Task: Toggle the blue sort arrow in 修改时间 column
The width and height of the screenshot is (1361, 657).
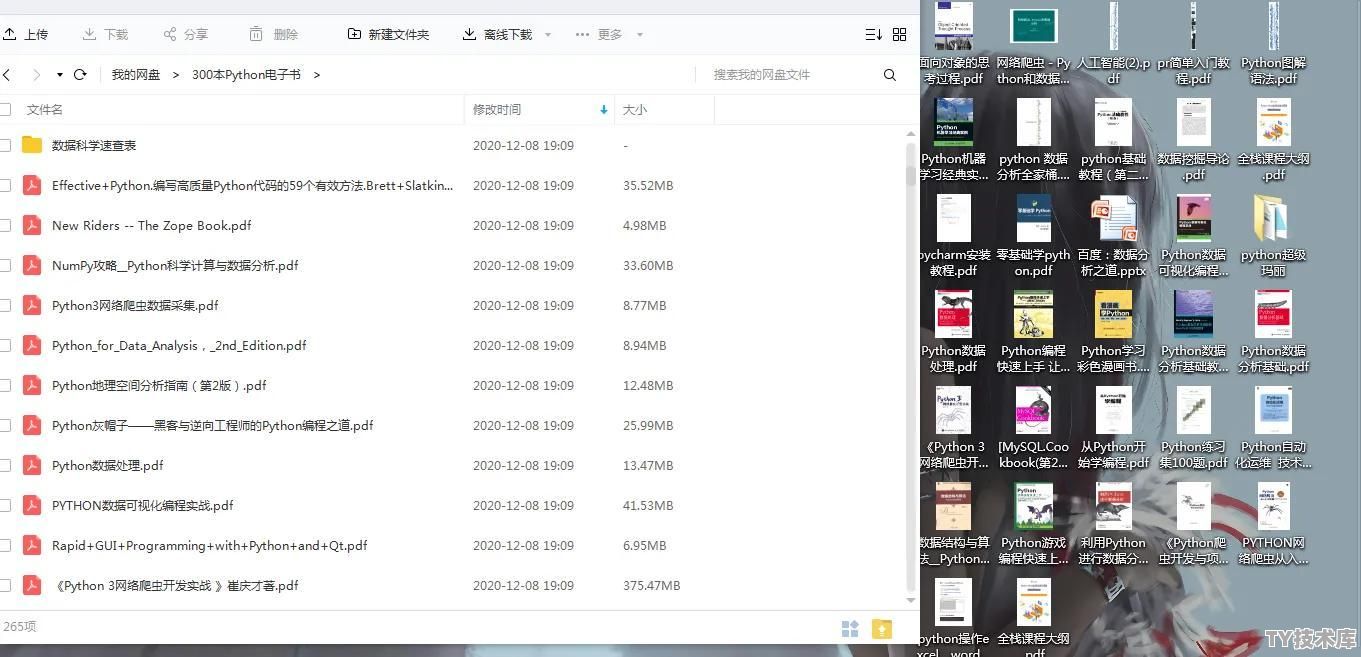Action: [604, 110]
